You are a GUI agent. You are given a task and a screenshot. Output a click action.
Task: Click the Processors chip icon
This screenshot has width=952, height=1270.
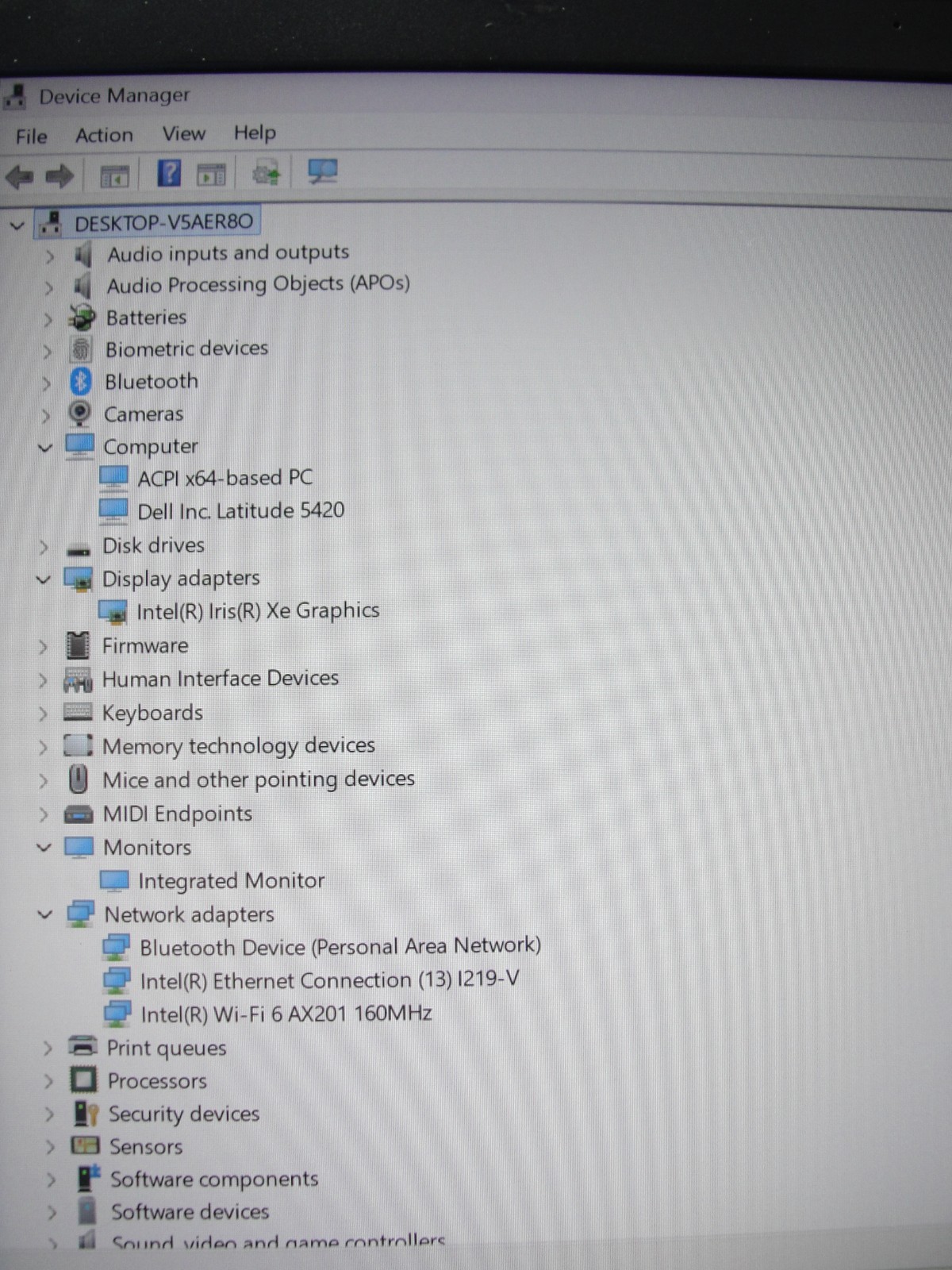[x=83, y=1079]
